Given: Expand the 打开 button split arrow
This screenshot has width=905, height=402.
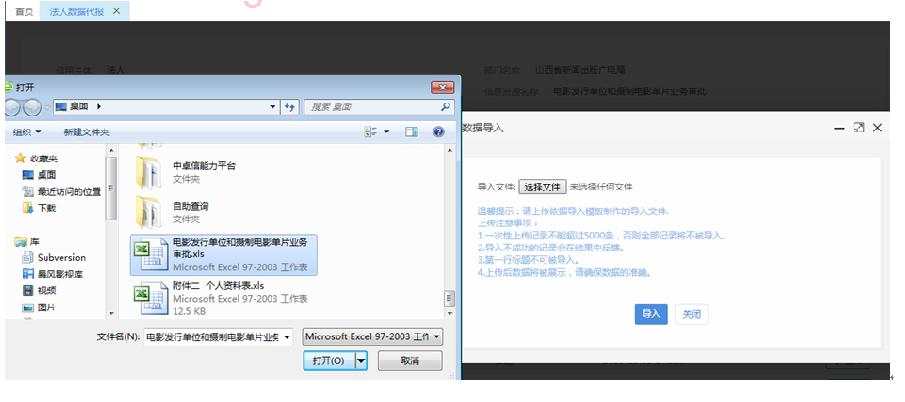Looking at the screenshot, I should click(x=361, y=360).
